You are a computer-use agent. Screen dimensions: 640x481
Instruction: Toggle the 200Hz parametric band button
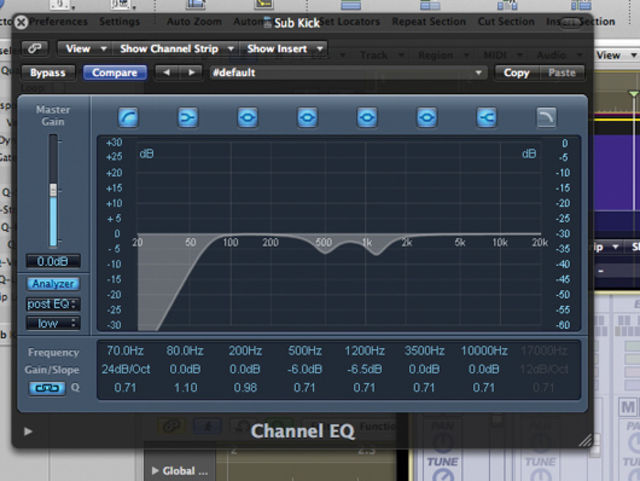click(247, 118)
